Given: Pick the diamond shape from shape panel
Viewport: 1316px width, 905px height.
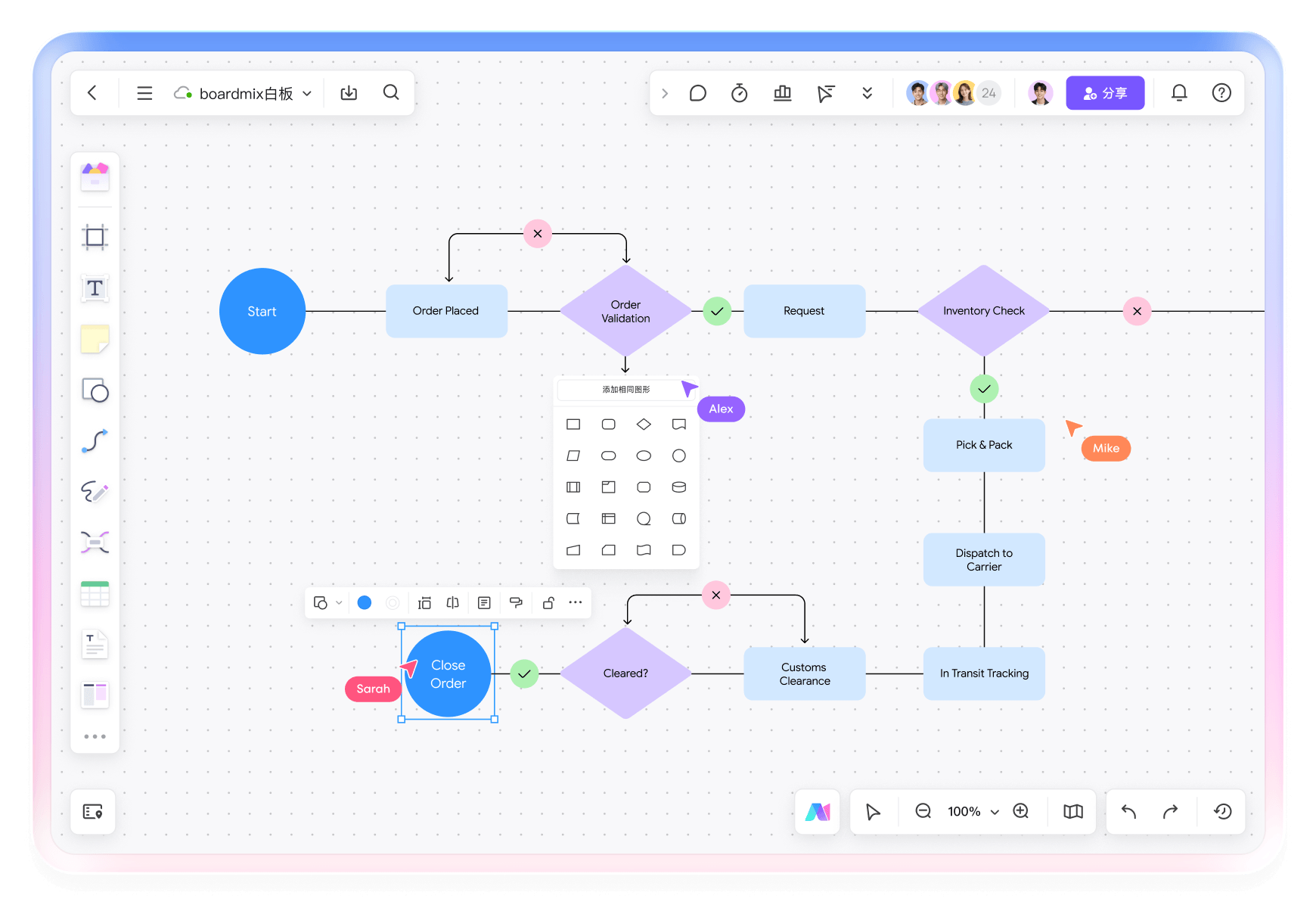Looking at the screenshot, I should [644, 425].
